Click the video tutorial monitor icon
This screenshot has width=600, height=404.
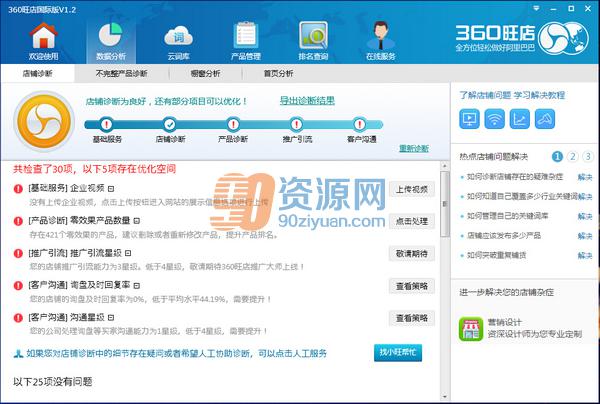pos(469,119)
